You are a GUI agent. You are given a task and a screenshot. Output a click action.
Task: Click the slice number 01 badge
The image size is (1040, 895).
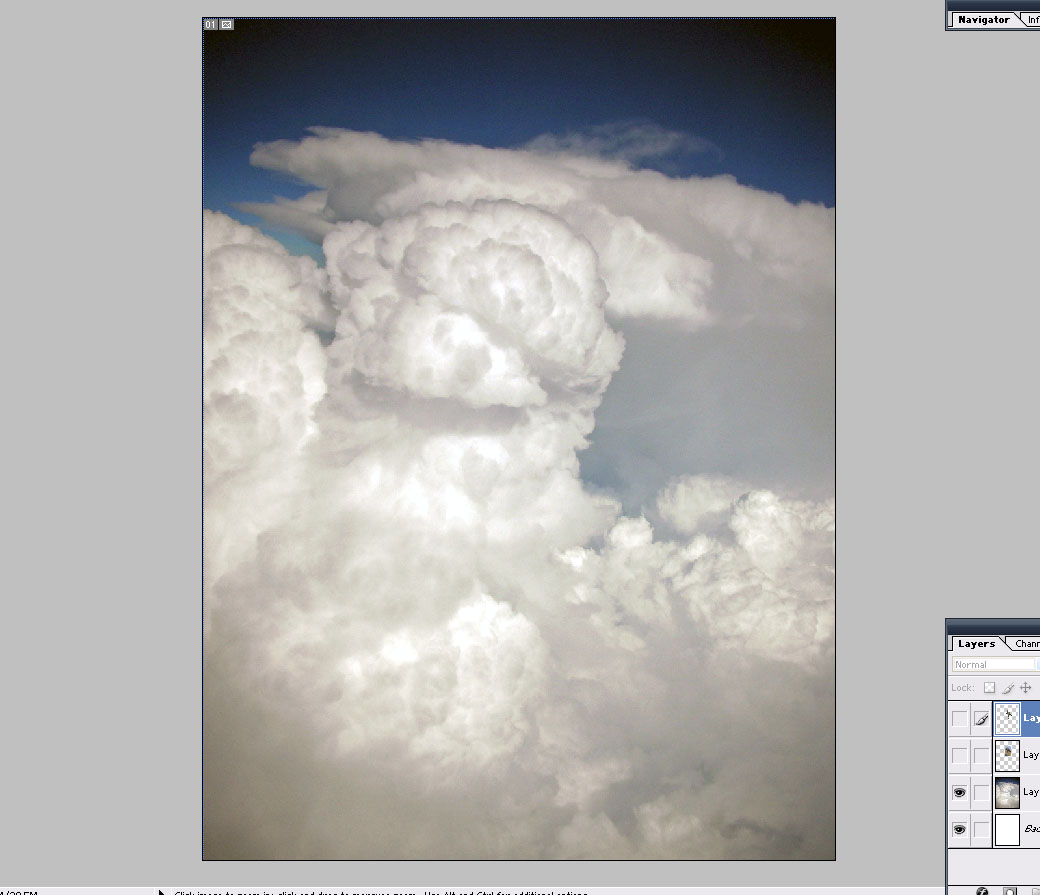[x=210, y=25]
